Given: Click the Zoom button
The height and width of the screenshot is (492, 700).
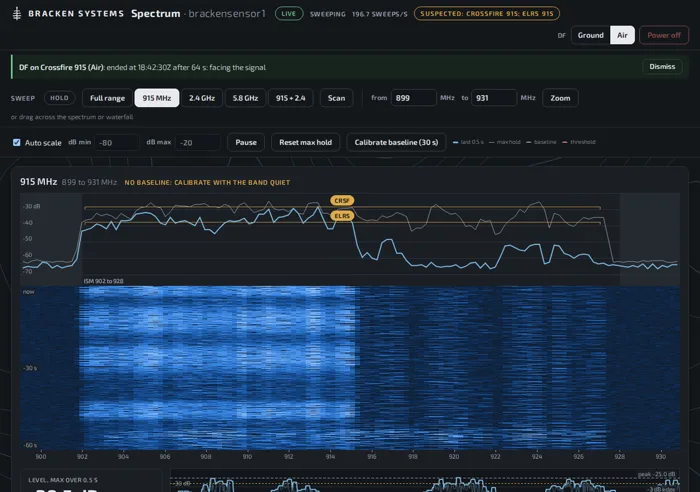Looking at the screenshot, I should (x=560, y=98).
